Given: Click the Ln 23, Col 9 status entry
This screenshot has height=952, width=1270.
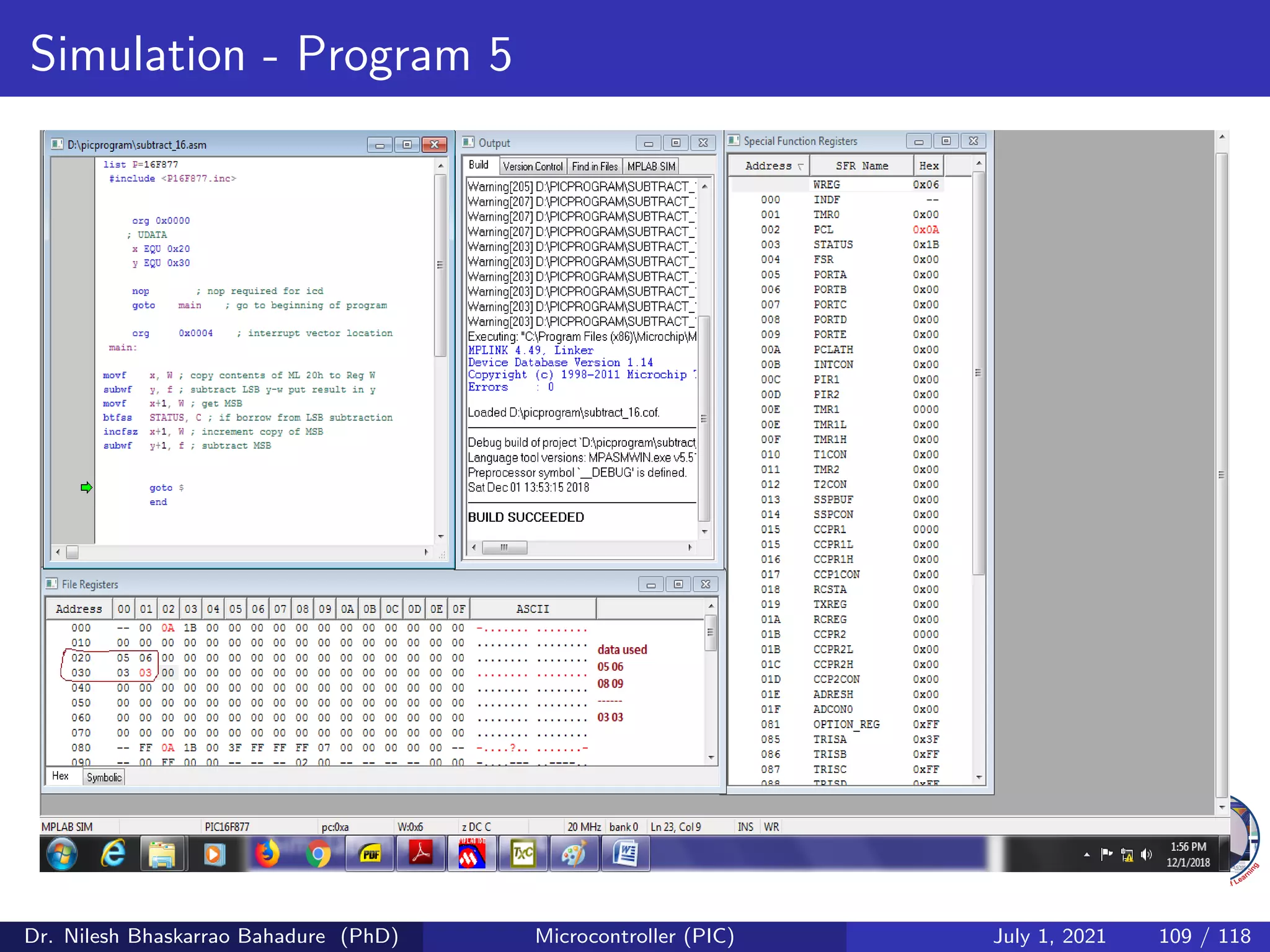Looking at the screenshot, I should point(676,827).
